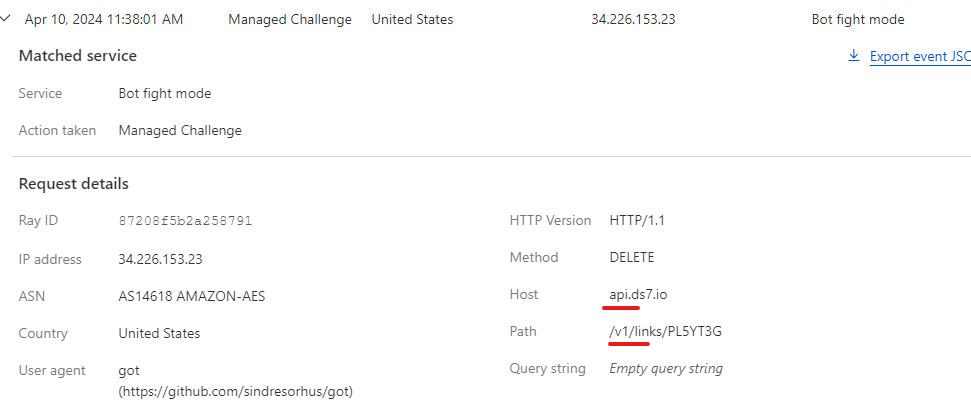Click the Ray ID value 87208f5b2a258791
This screenshot has height=406, width=971.
tap(182, 221)
